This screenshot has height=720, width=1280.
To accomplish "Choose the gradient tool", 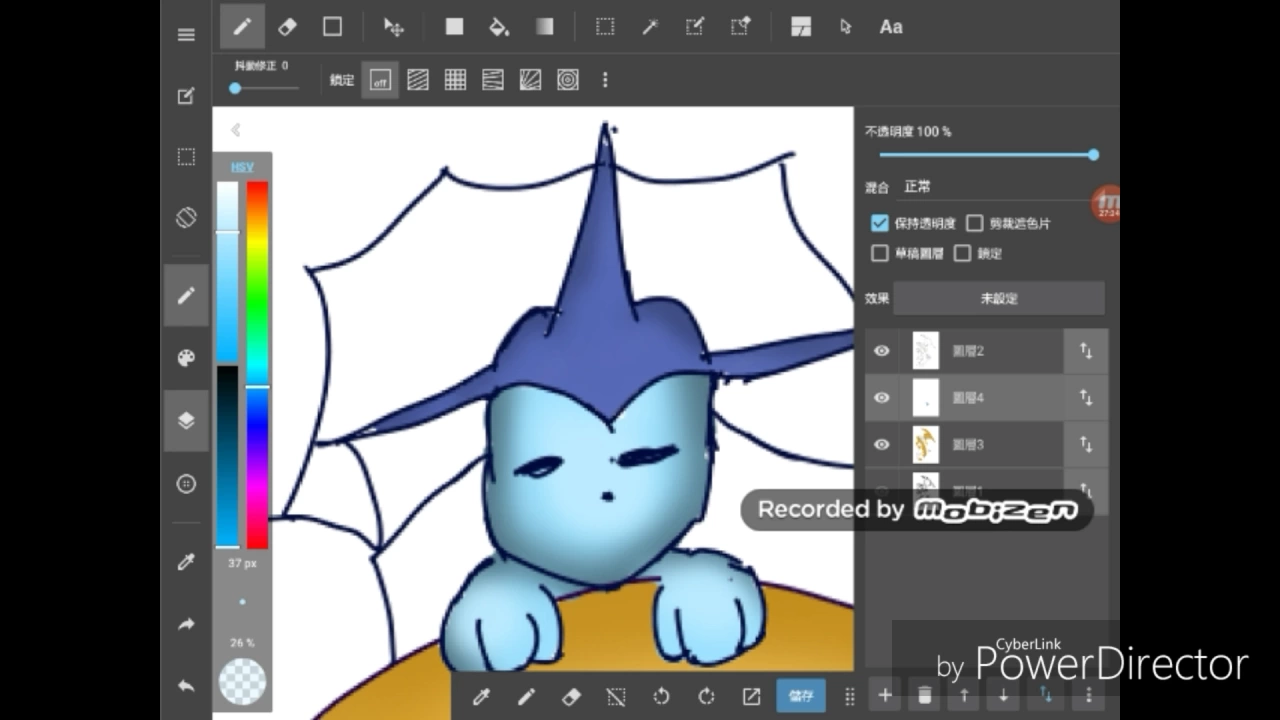I will 544,27.
